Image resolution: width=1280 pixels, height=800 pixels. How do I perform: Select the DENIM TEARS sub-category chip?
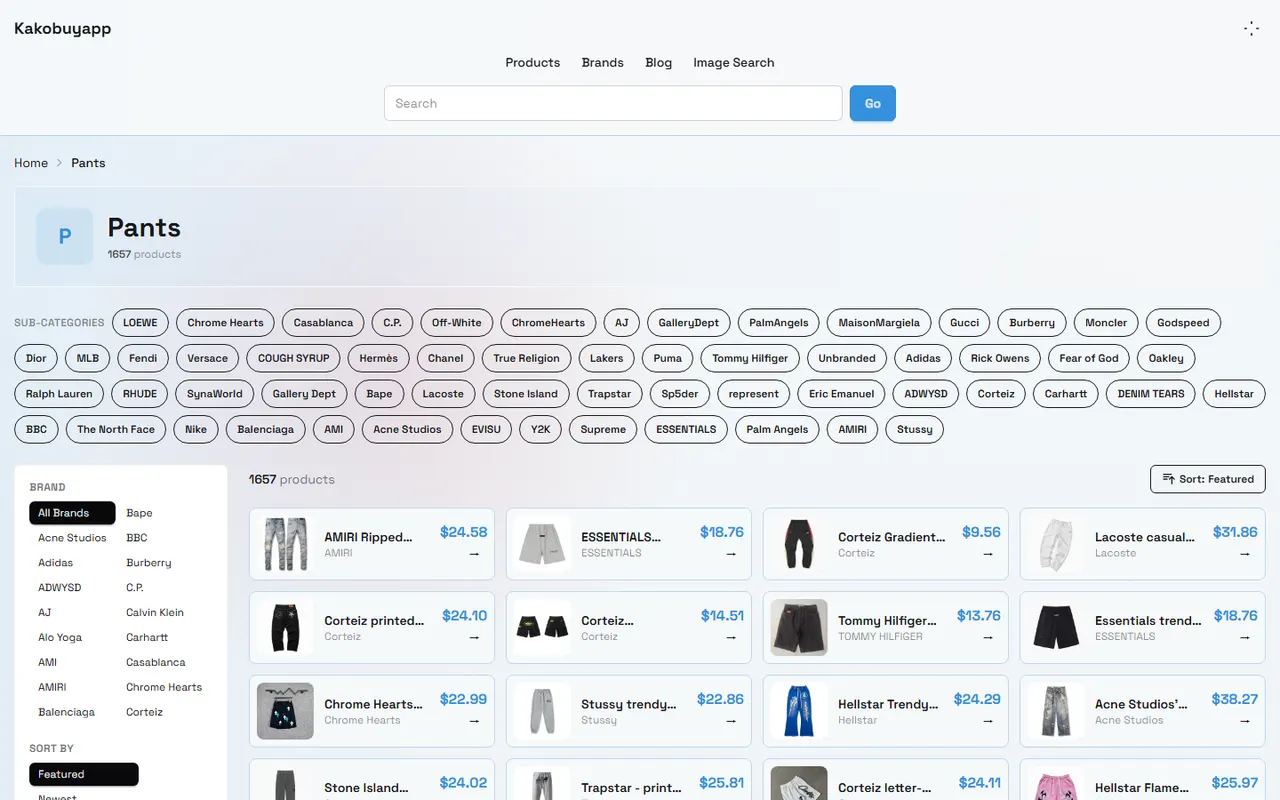point(1151,394)
